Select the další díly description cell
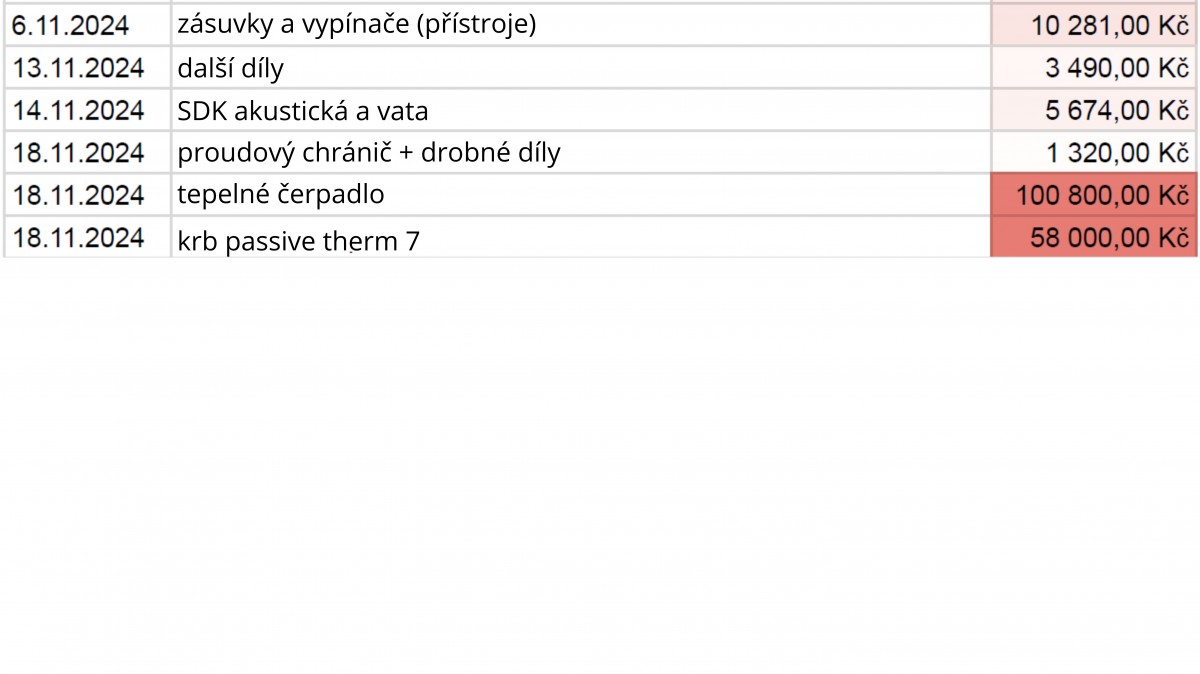The height and width of the screenshot is (674, 1200). (581, 68)
